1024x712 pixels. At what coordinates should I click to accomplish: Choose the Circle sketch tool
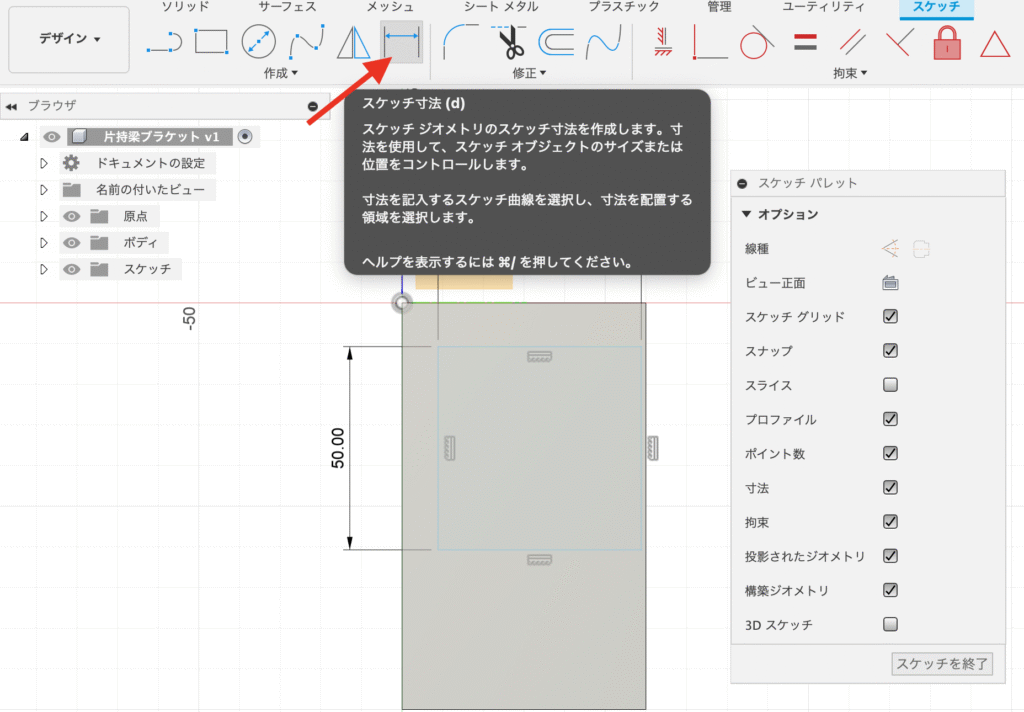pyautogui.click(x=259, y=42)
